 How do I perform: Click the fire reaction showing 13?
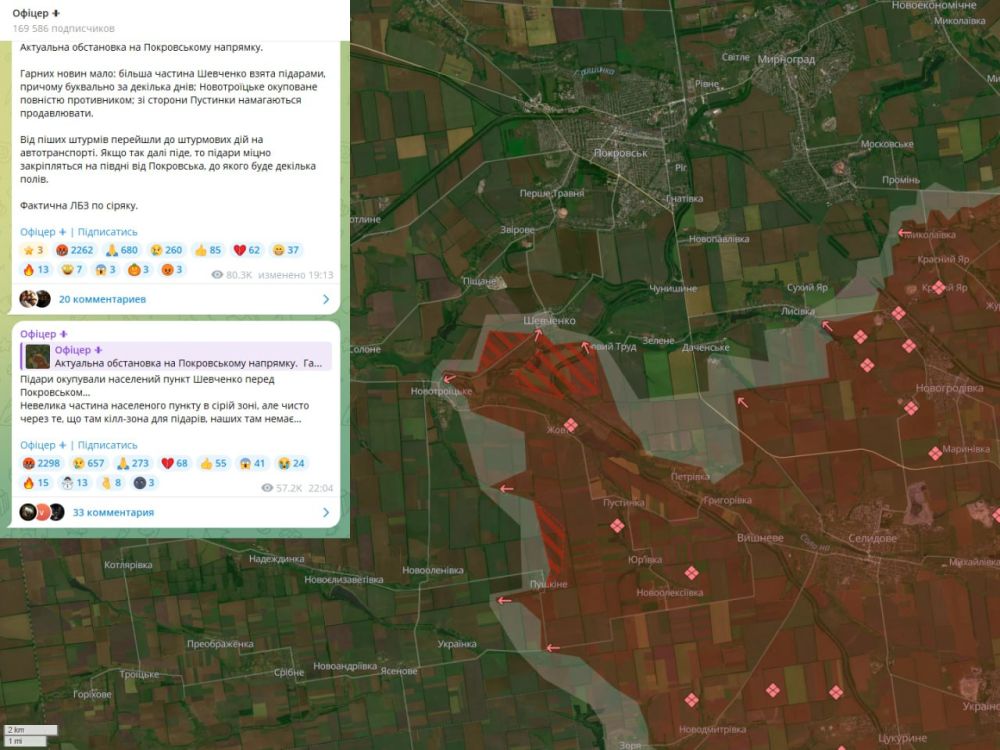pos(35,270)
